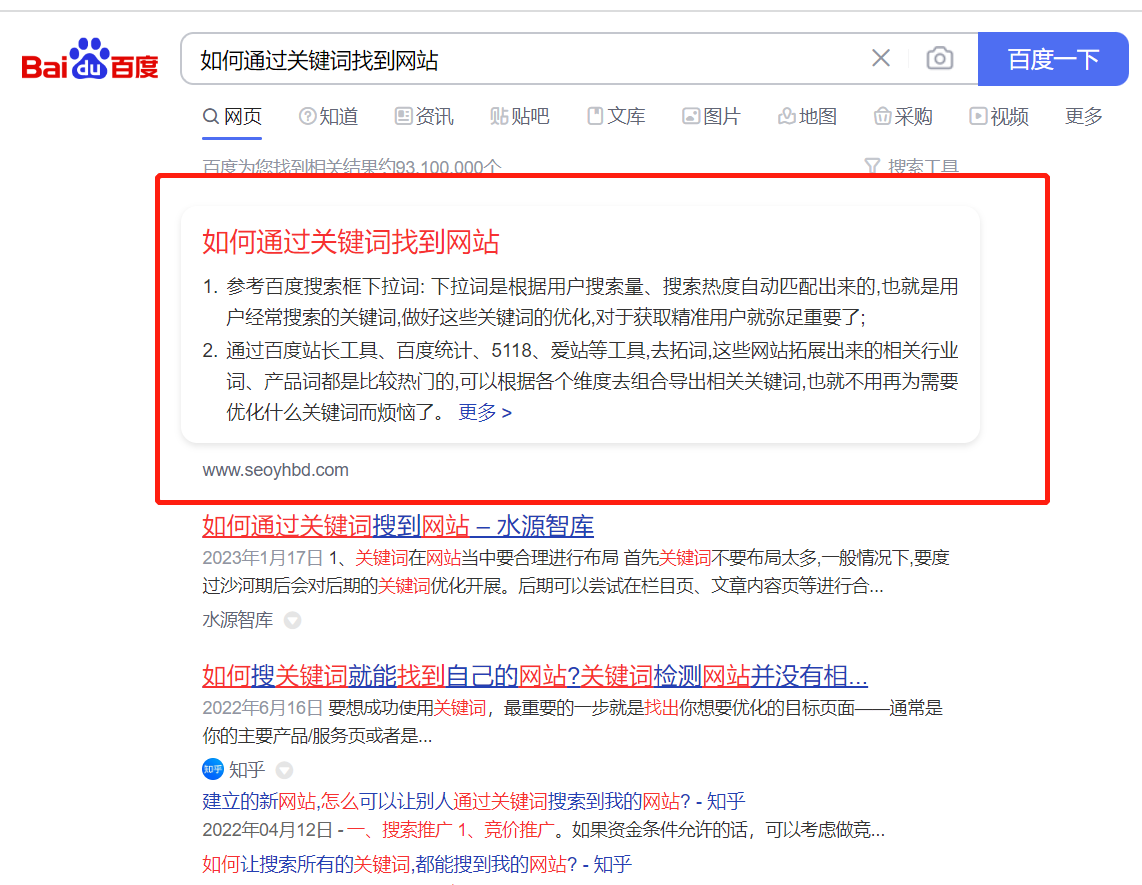
Task: Switch to the 视频 tab
Action: [x=999, y=117]
